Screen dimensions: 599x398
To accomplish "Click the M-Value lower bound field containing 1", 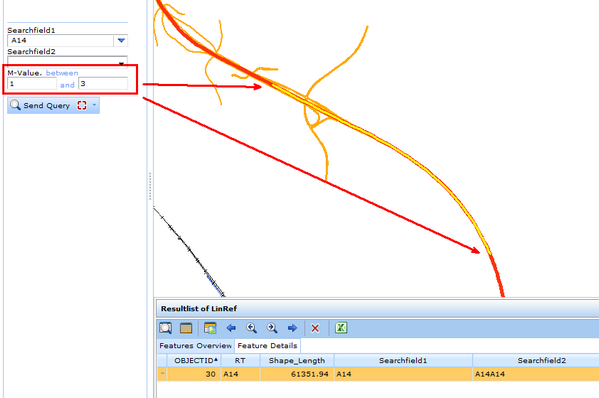I will [x=32, y=84].
